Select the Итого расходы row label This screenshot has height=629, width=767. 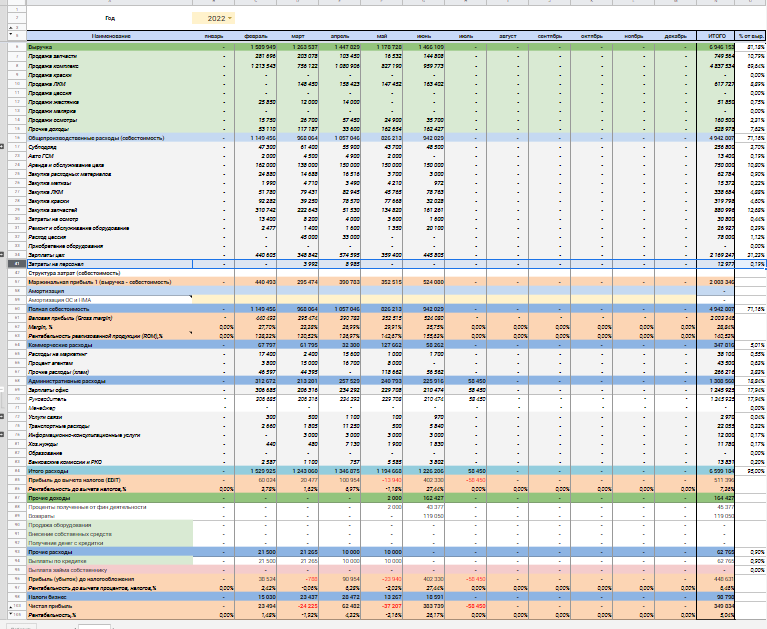click(x=110, y=471)
